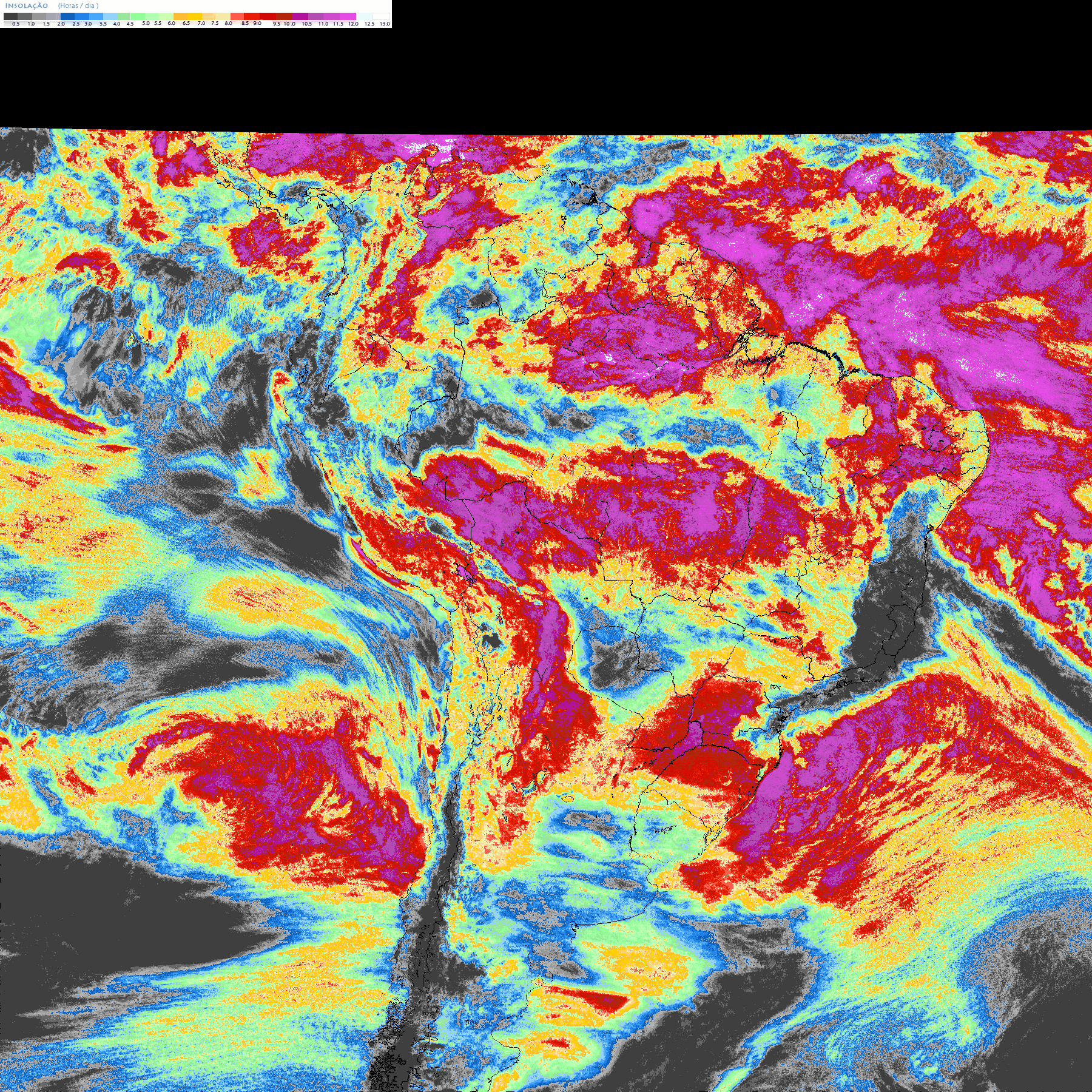Select the darkest gray legend swatch
Image resolution: width=1092 pixels, height=1092 pixels.
click(x=10, y=16)
